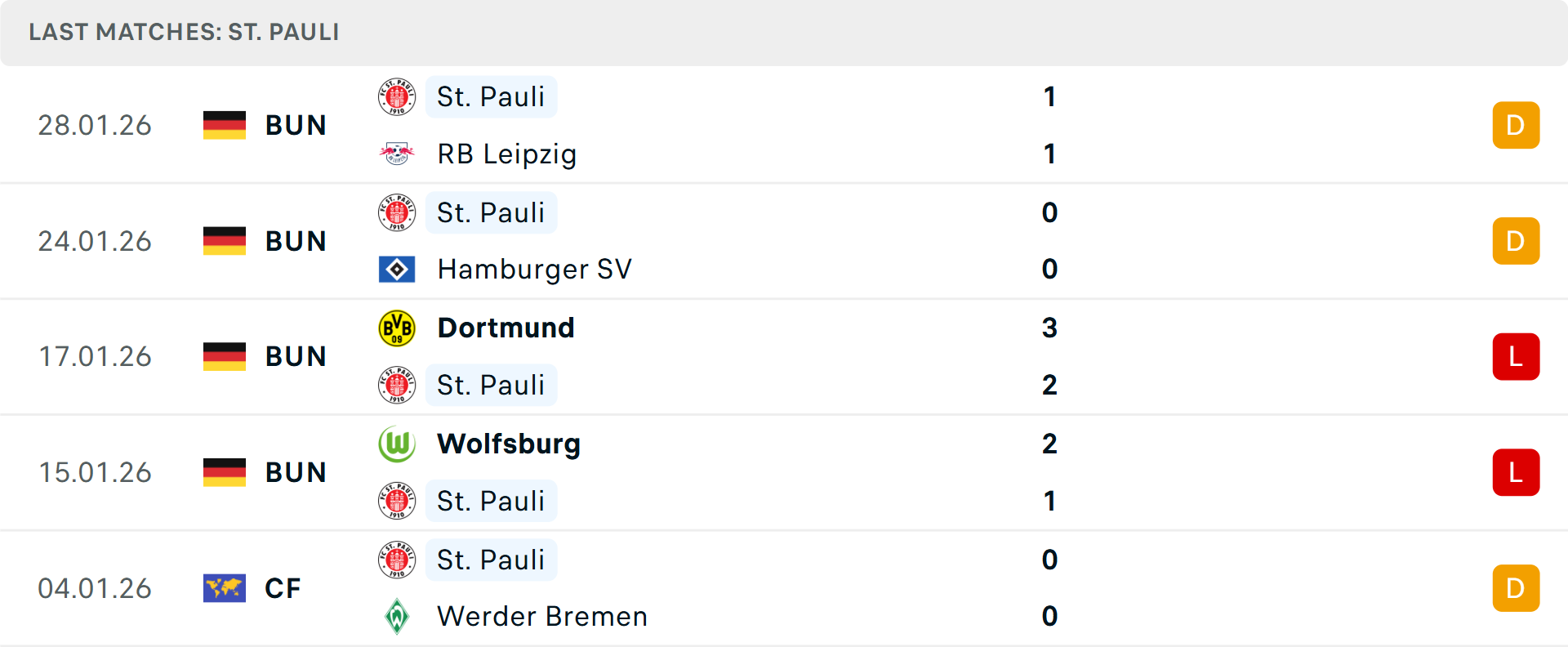1568x647 pixels.
Task: Click the L badge indicator for the Wolfsburg loss
Action: click(1516, 472)
